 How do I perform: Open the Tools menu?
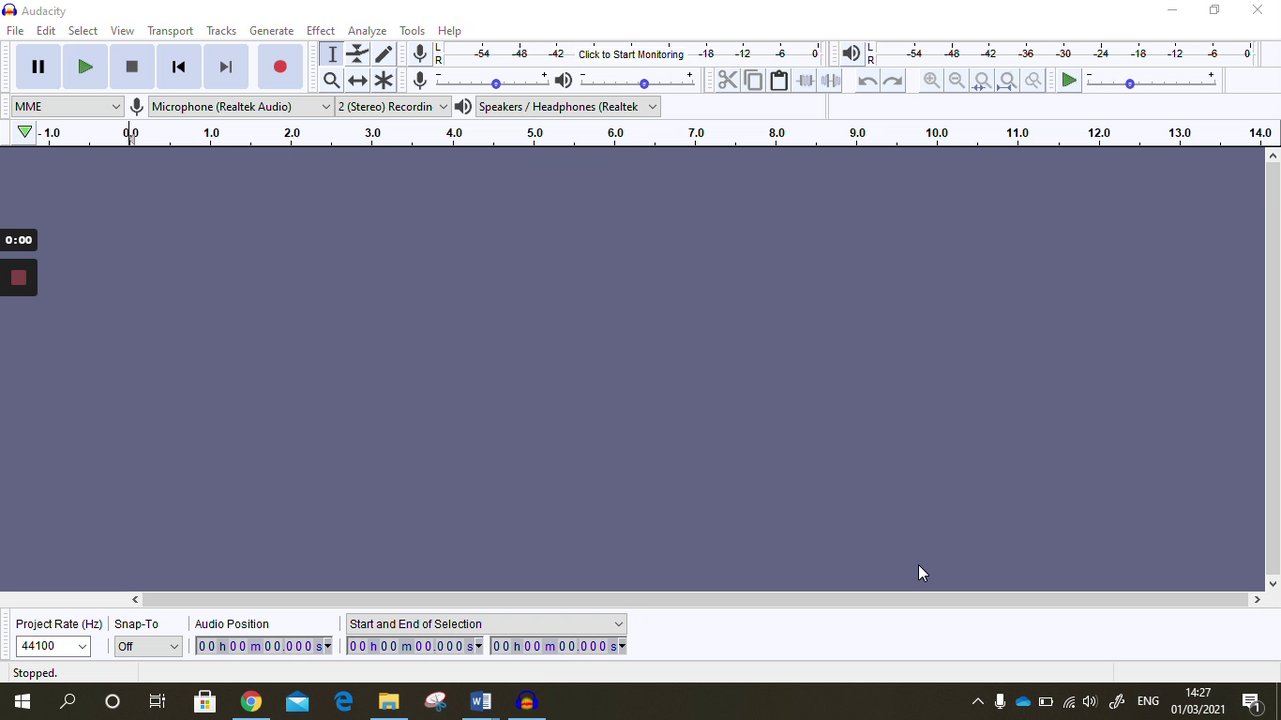click(x=412, y=31)
